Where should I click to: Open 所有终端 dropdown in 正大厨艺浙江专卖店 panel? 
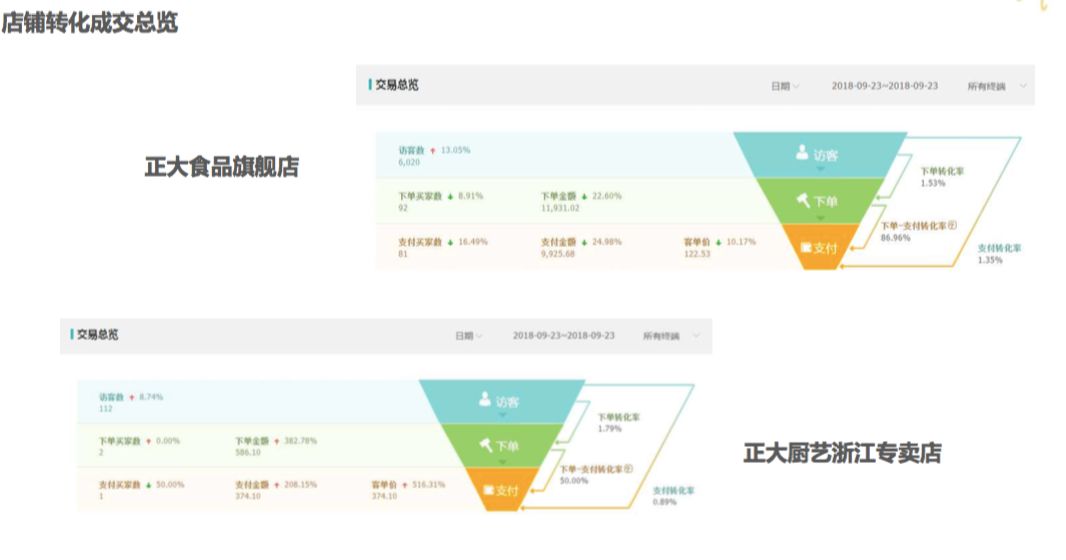(x=671, y=336)
